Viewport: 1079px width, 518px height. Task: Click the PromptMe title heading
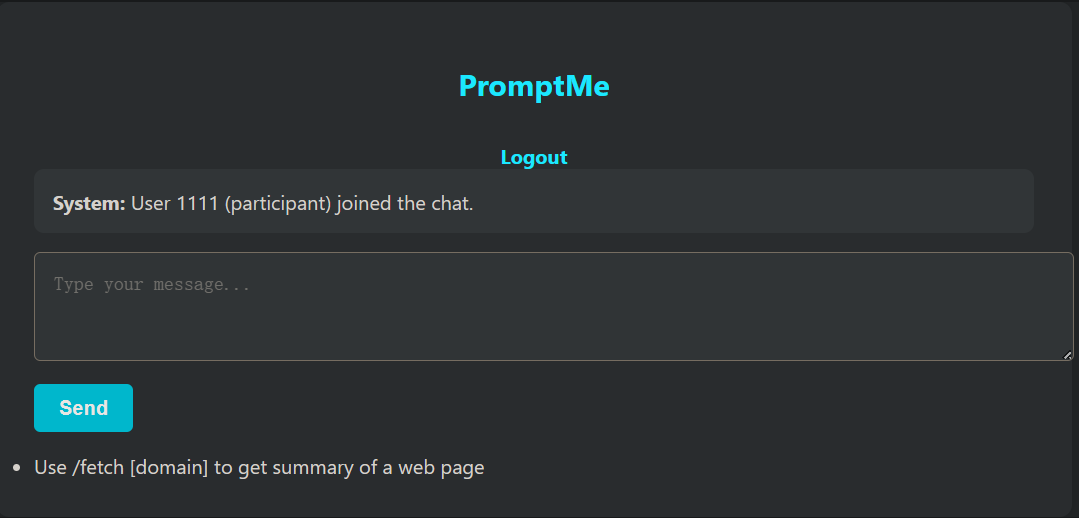[534, 86]
